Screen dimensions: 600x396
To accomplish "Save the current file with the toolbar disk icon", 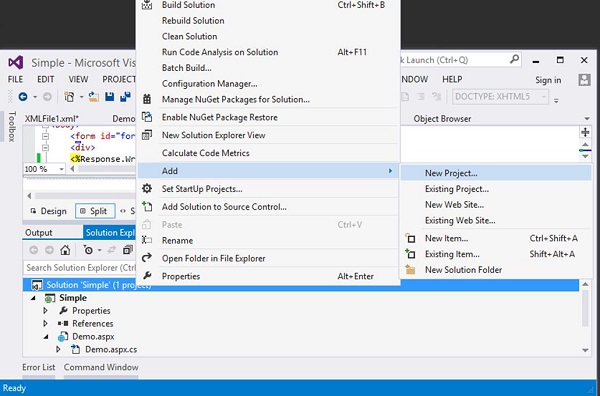I will click(x=109, y=97).
